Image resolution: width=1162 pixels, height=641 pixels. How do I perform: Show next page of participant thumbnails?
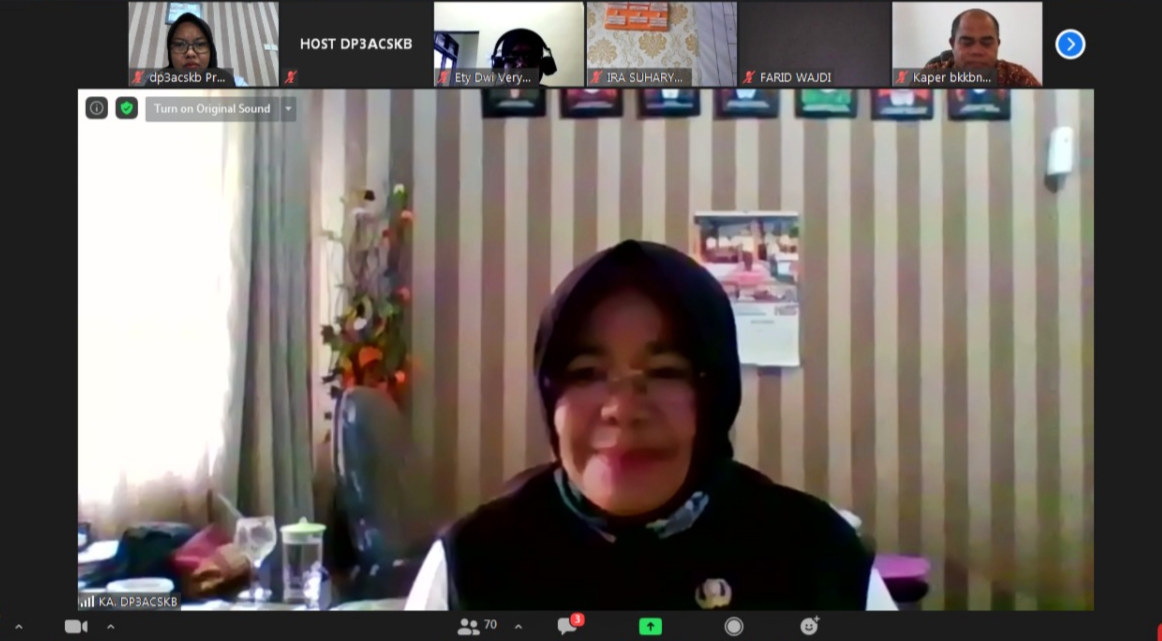coord(1070,44)
